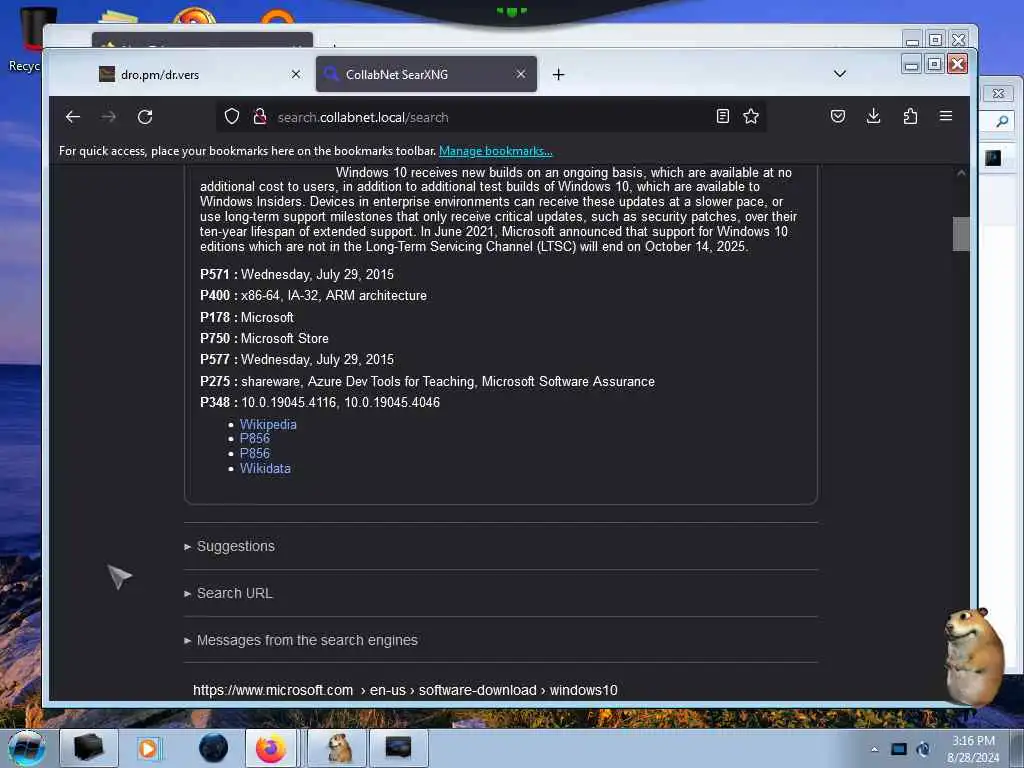Open the volume tray icon
Viewport: 1024px width, 768px height.
923,749
